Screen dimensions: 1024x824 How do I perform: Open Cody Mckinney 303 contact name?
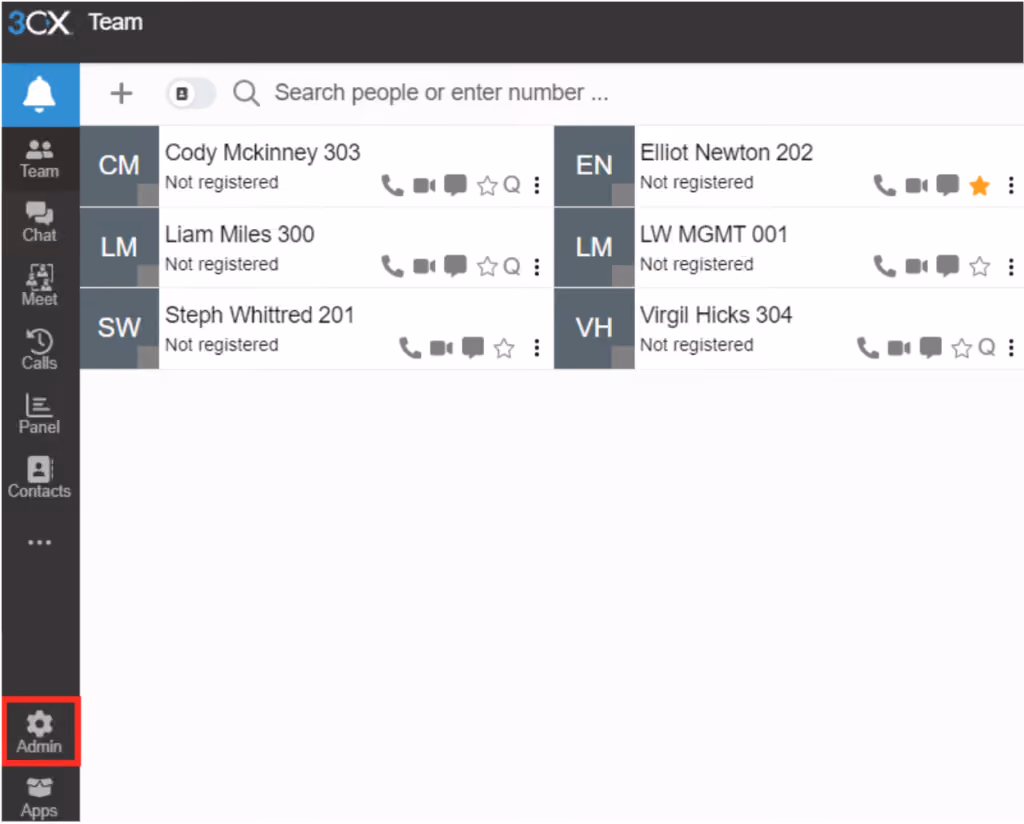point(263,152)
